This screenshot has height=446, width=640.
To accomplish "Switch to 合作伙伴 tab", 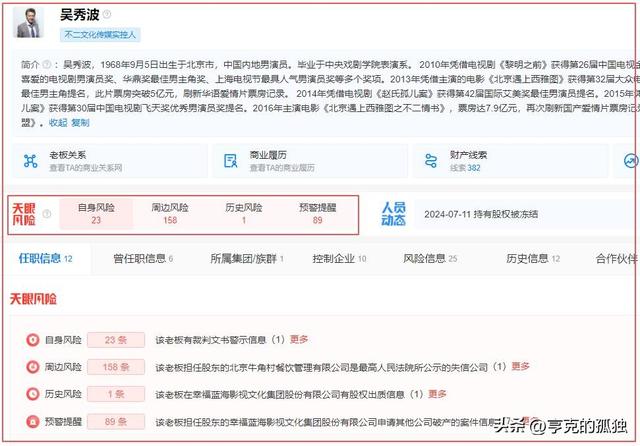I will [616, 258].
